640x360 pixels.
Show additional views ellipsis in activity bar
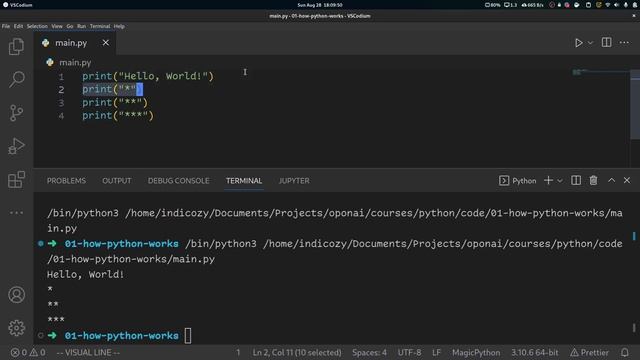tap(16, 212)
